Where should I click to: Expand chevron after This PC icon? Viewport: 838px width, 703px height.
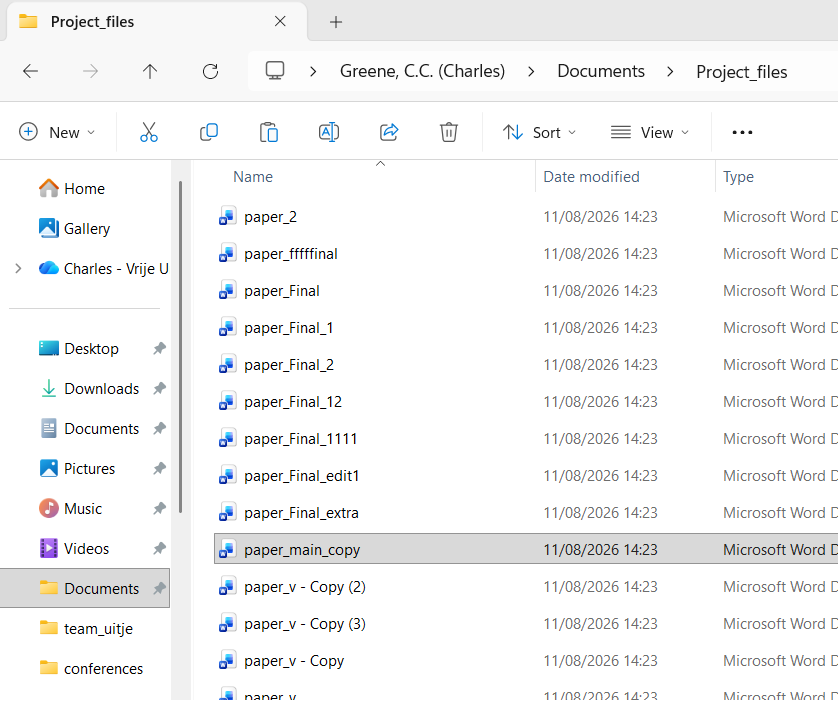pyautogui.click(x=313, y=71)
